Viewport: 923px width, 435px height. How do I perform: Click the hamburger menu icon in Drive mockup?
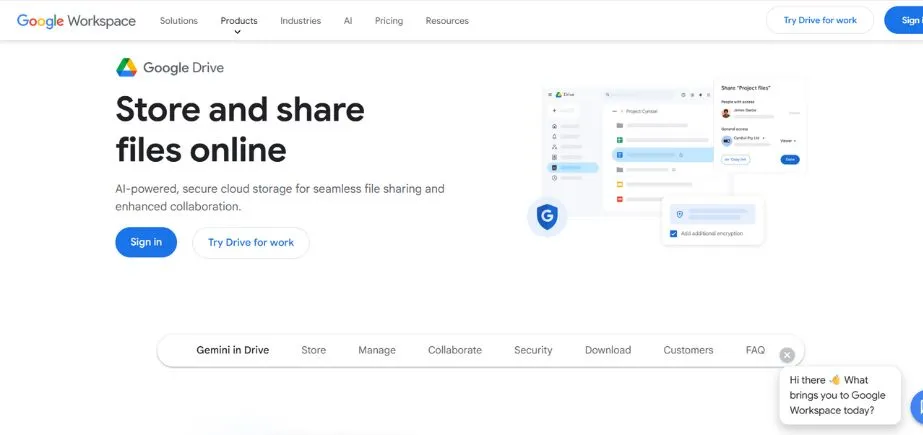[550, 94]
